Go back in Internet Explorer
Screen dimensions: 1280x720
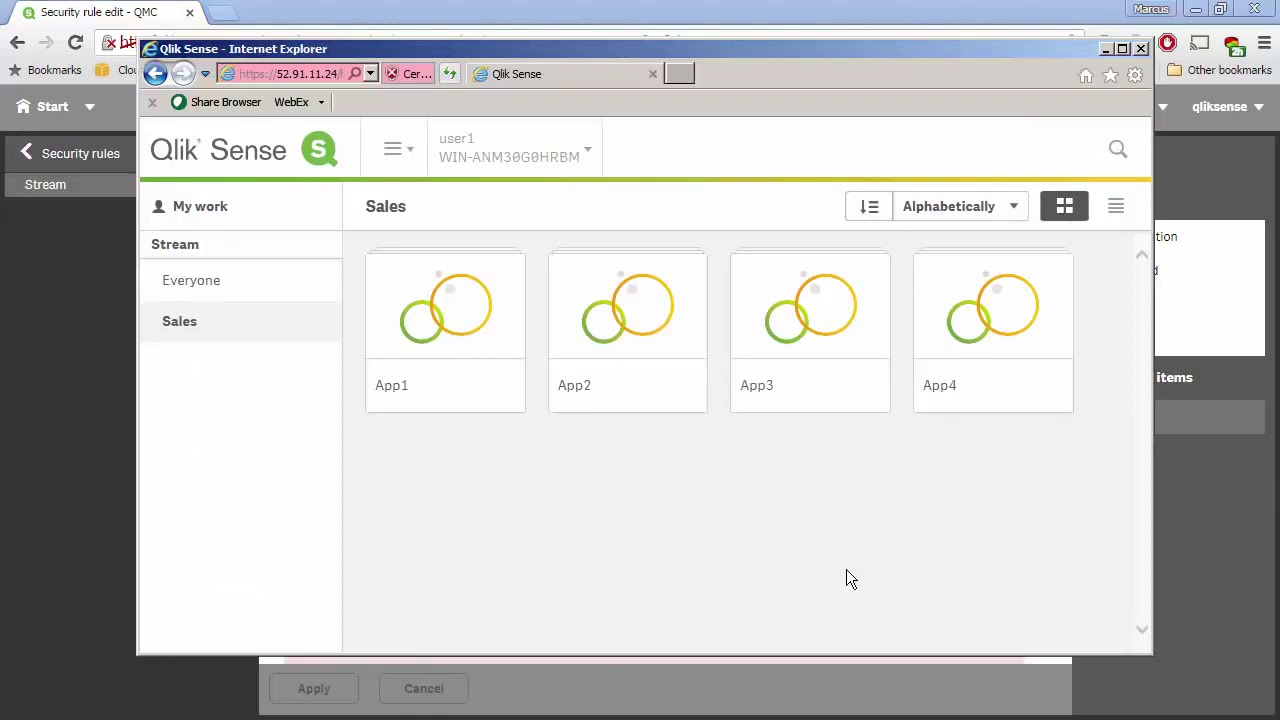tap(155, 73)
